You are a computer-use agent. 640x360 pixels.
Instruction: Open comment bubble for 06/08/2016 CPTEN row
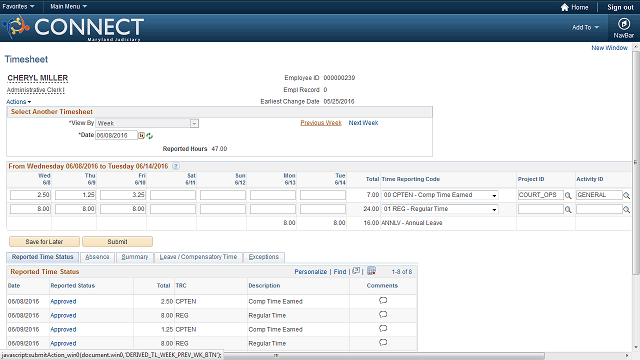pyautogui.click(x=383, y=301)
